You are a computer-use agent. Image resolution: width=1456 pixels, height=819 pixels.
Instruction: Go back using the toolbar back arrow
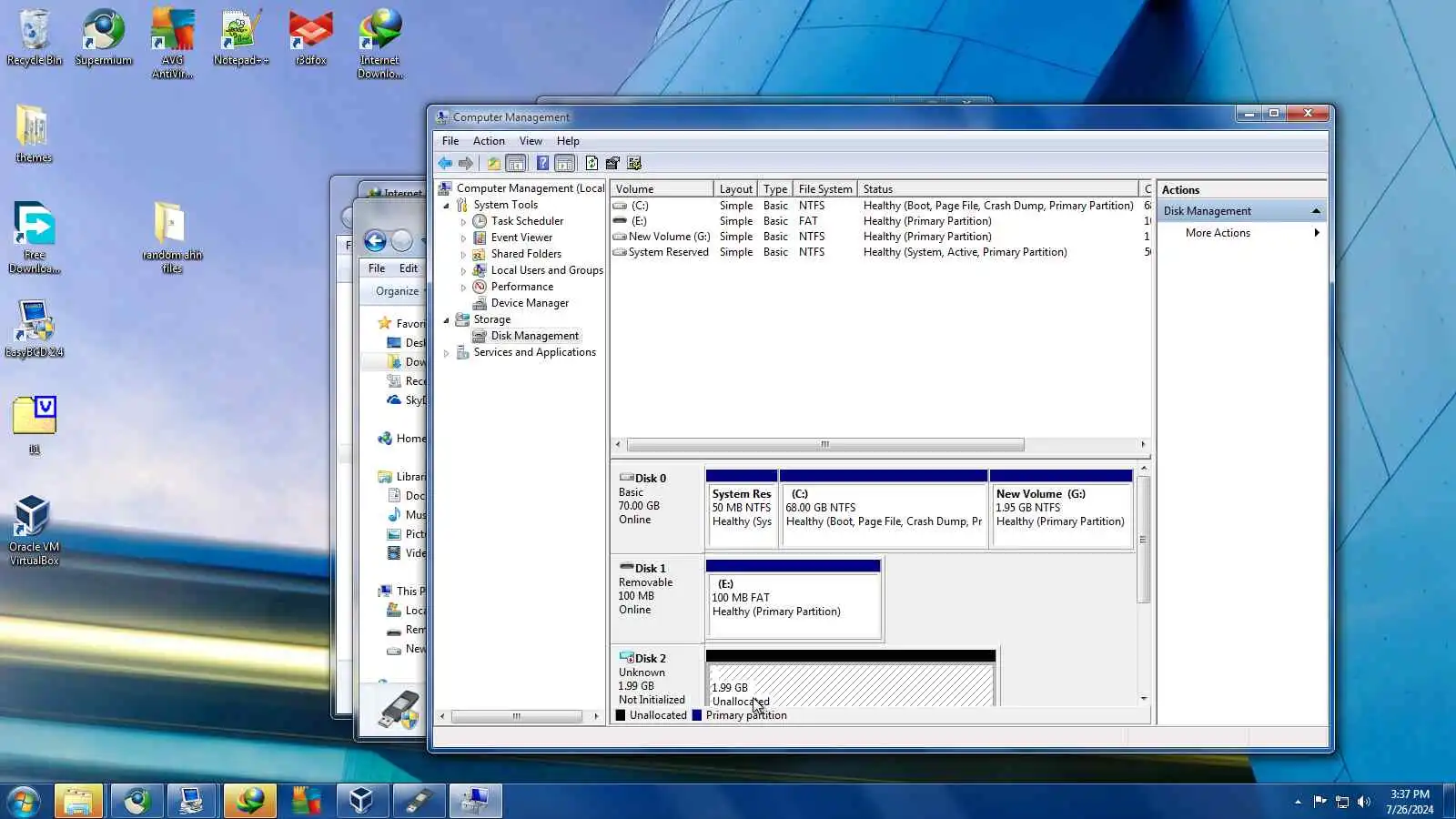tap(444, 164)
